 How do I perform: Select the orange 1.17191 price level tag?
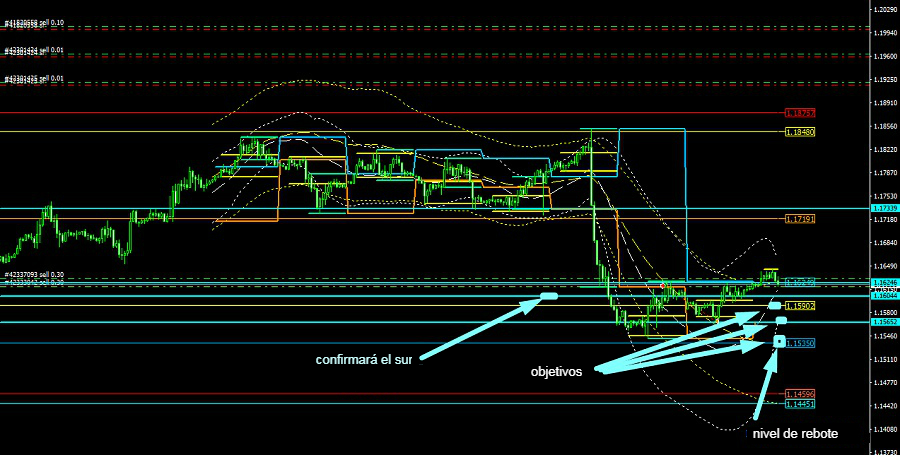point(800,218)
